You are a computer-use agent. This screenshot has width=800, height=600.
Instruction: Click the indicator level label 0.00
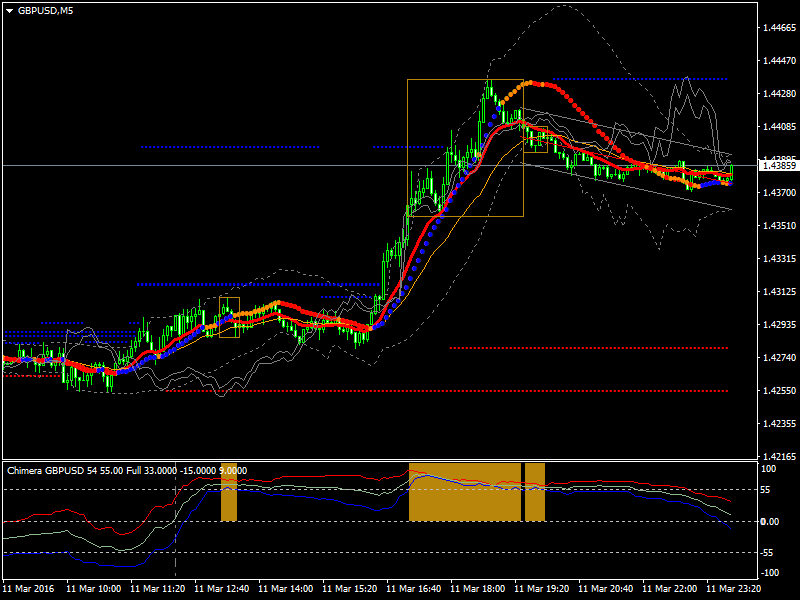click(x=769, y=521)
